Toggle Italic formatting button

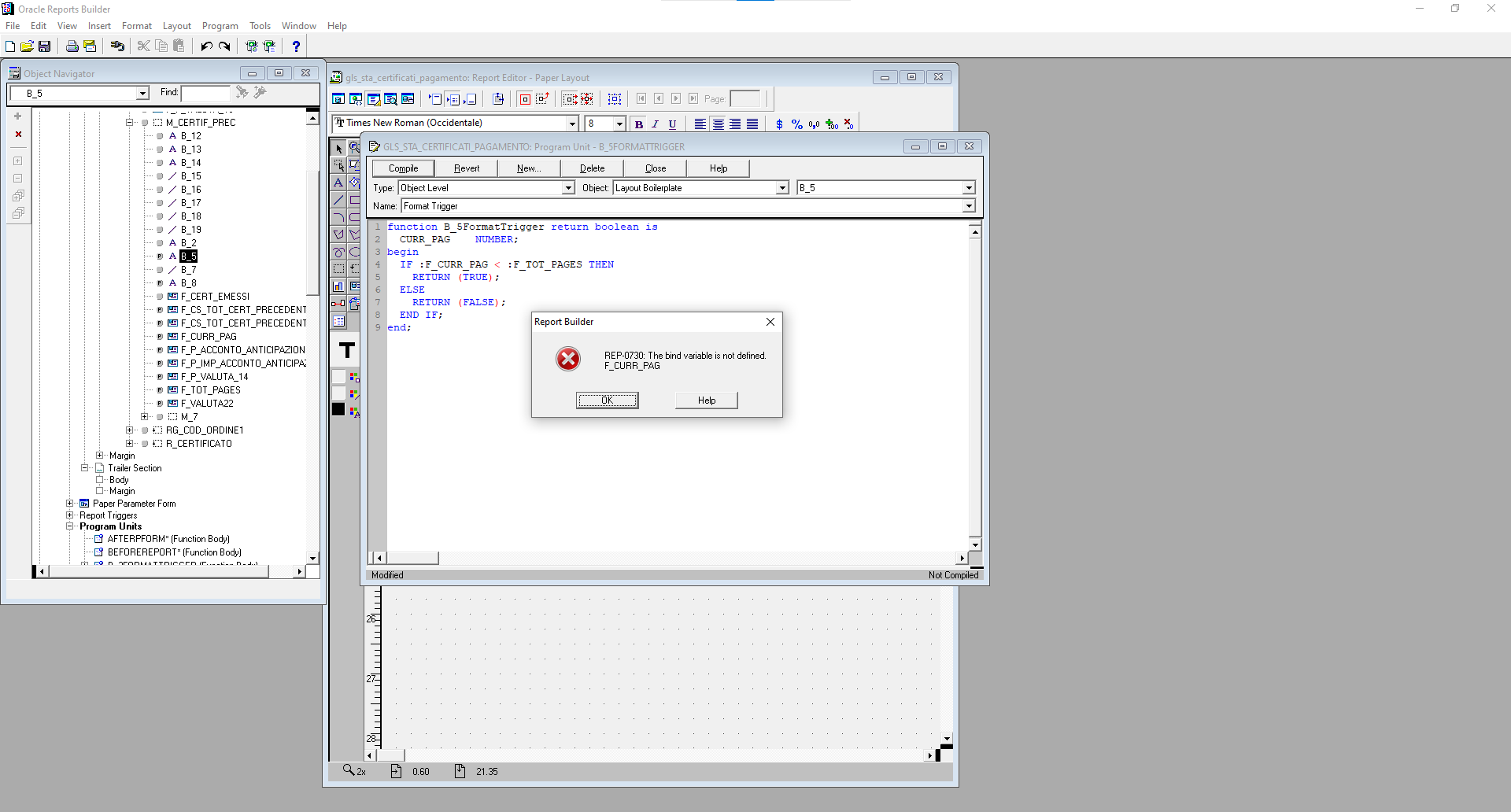655,124
